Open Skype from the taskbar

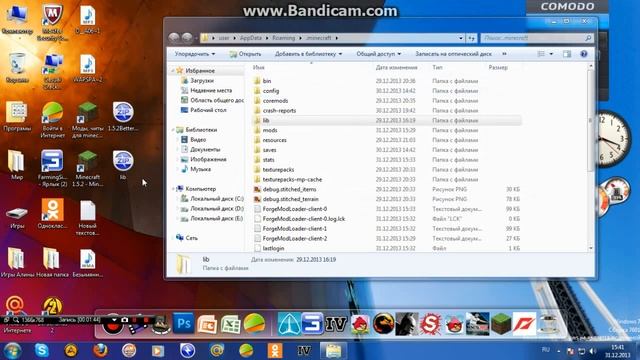tap(42, 351)
